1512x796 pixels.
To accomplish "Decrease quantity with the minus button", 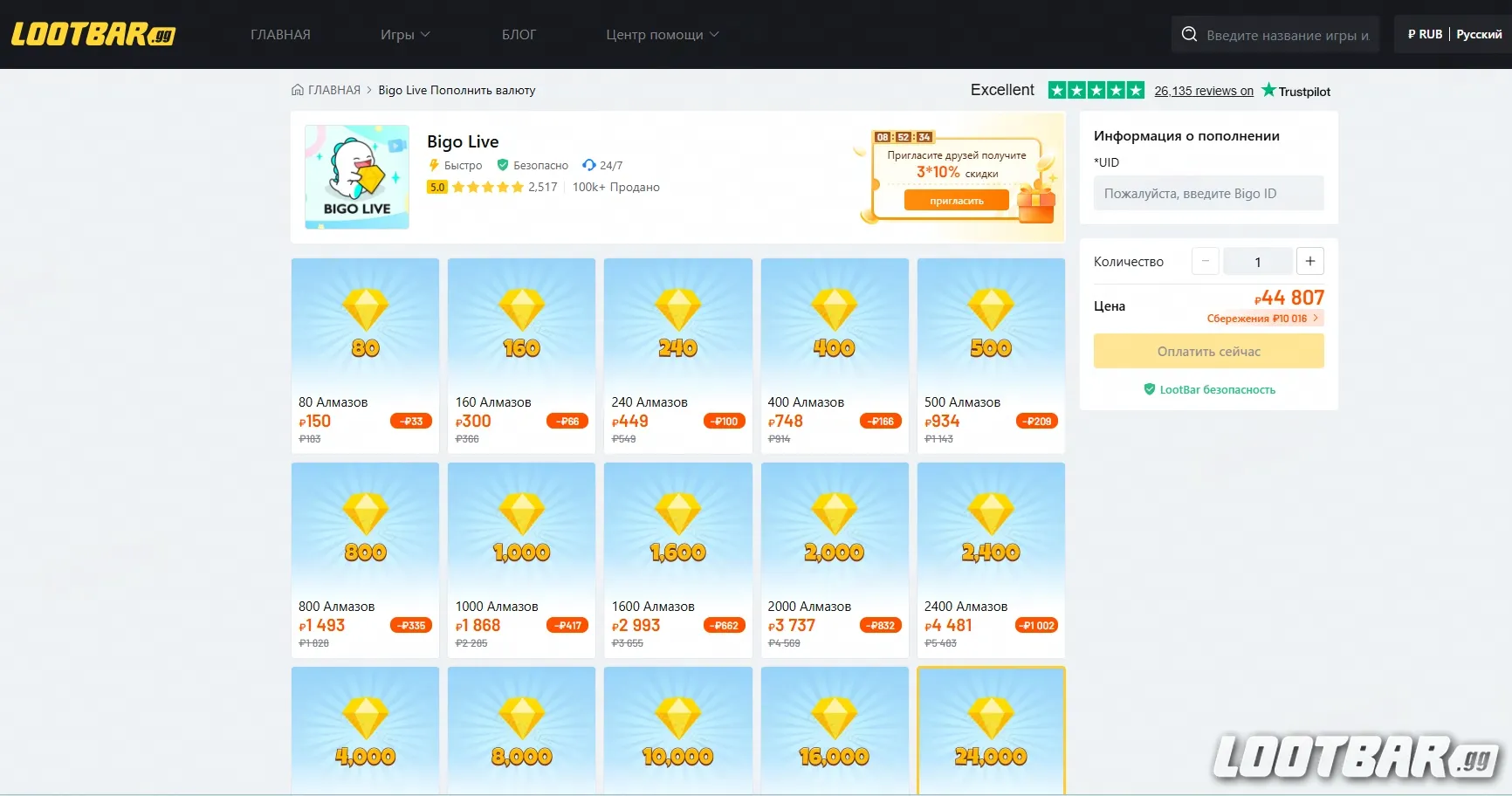I will pyautogui.click(x=1205, y=261).
